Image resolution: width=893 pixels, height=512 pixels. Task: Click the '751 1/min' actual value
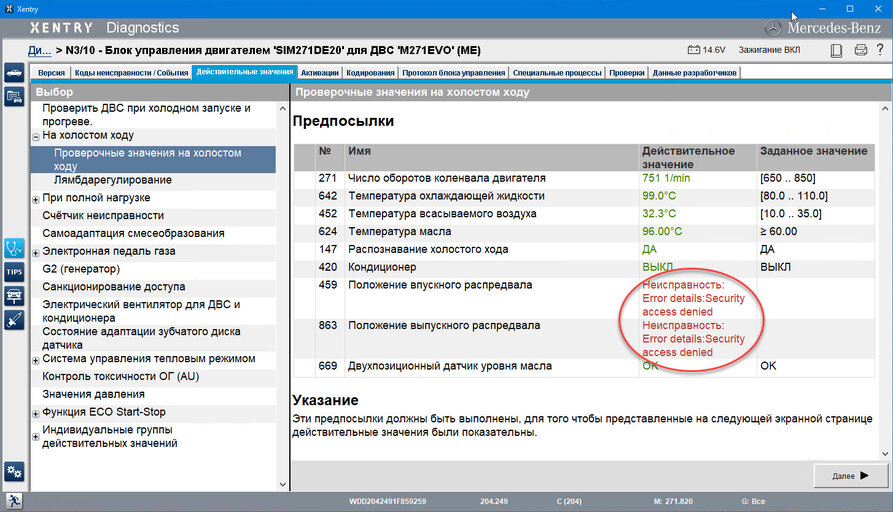(666, 178)
